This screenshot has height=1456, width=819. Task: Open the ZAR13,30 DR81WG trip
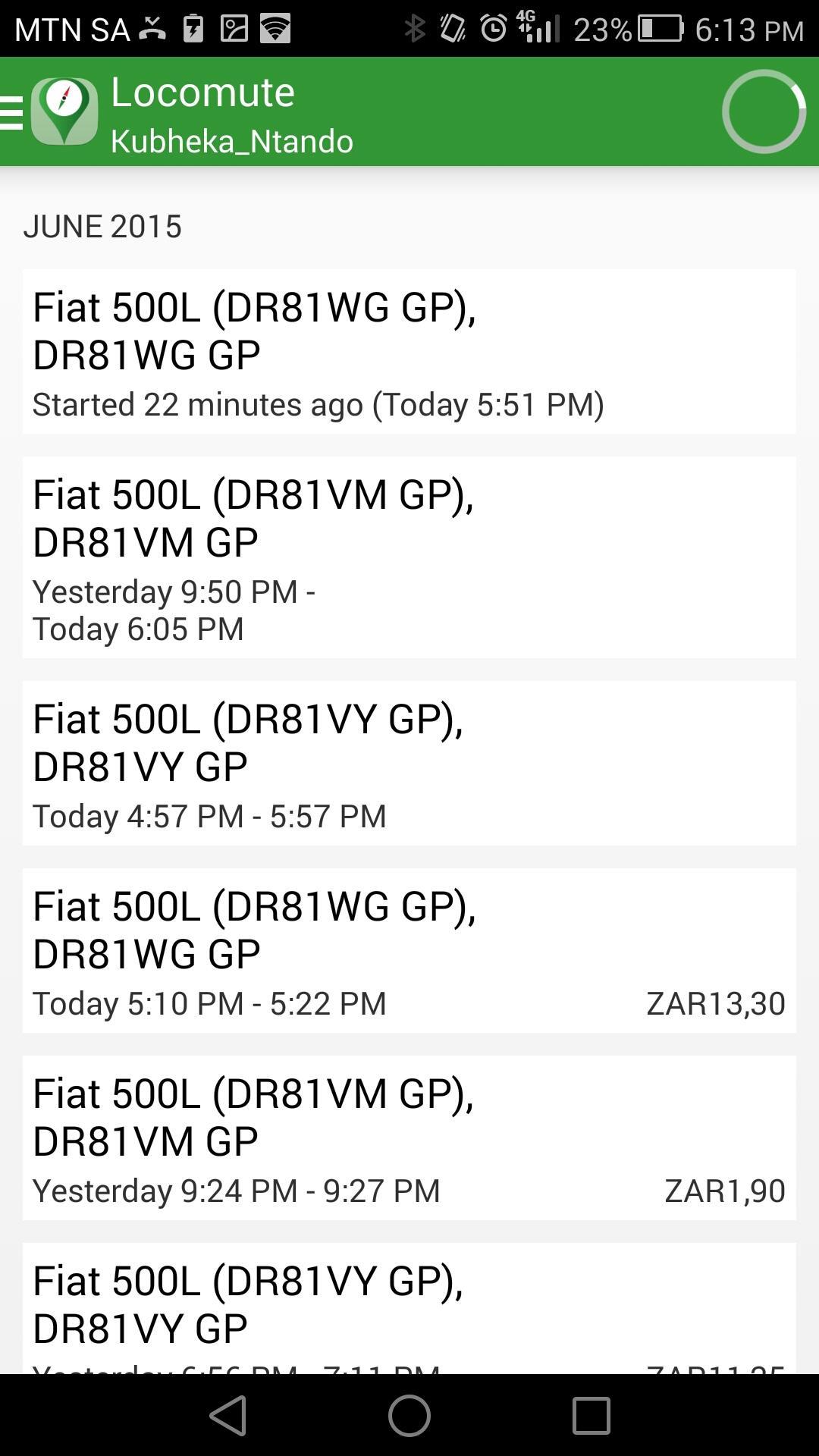coord(409,951)
